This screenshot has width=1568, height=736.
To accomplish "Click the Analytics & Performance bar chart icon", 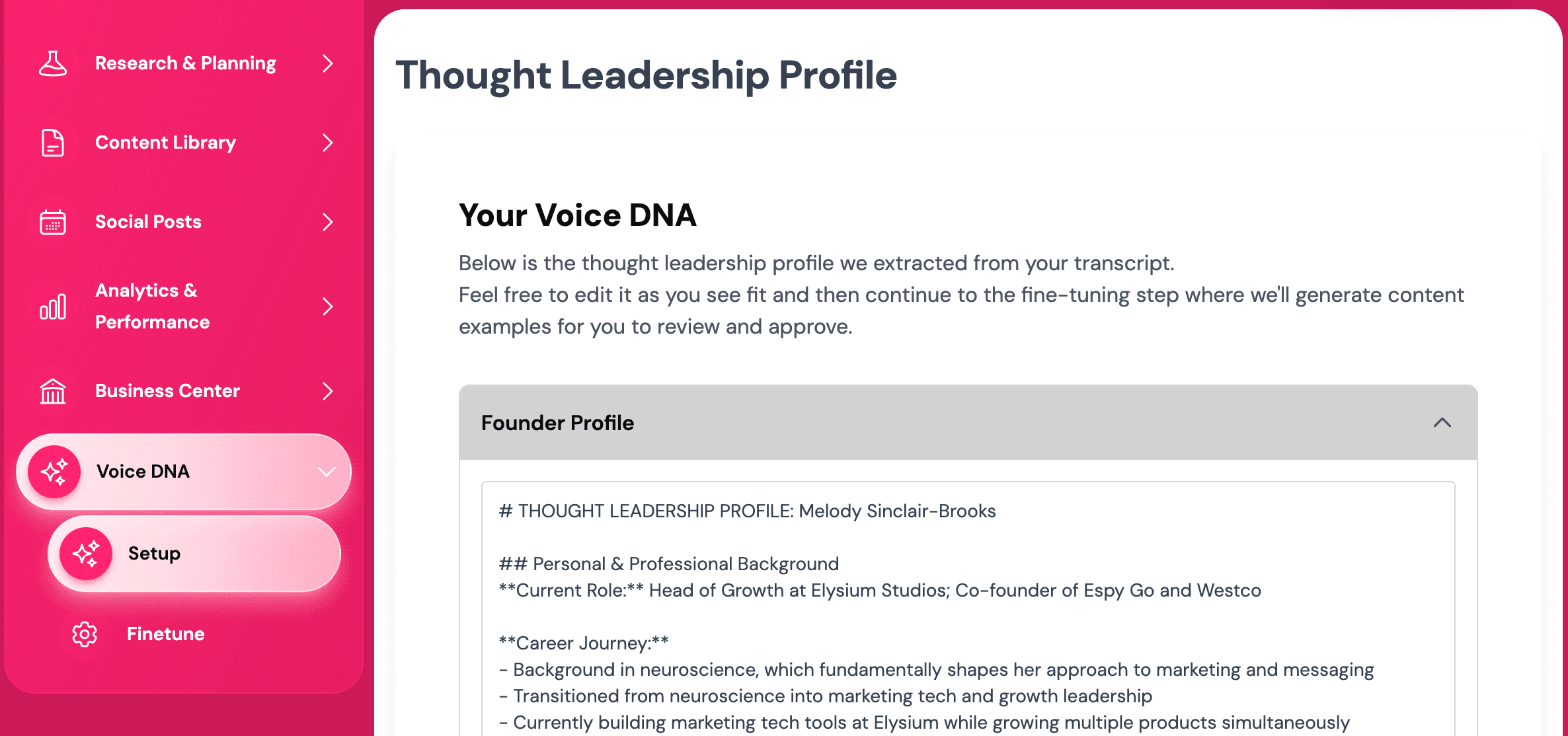I will (x=53, y=306).
